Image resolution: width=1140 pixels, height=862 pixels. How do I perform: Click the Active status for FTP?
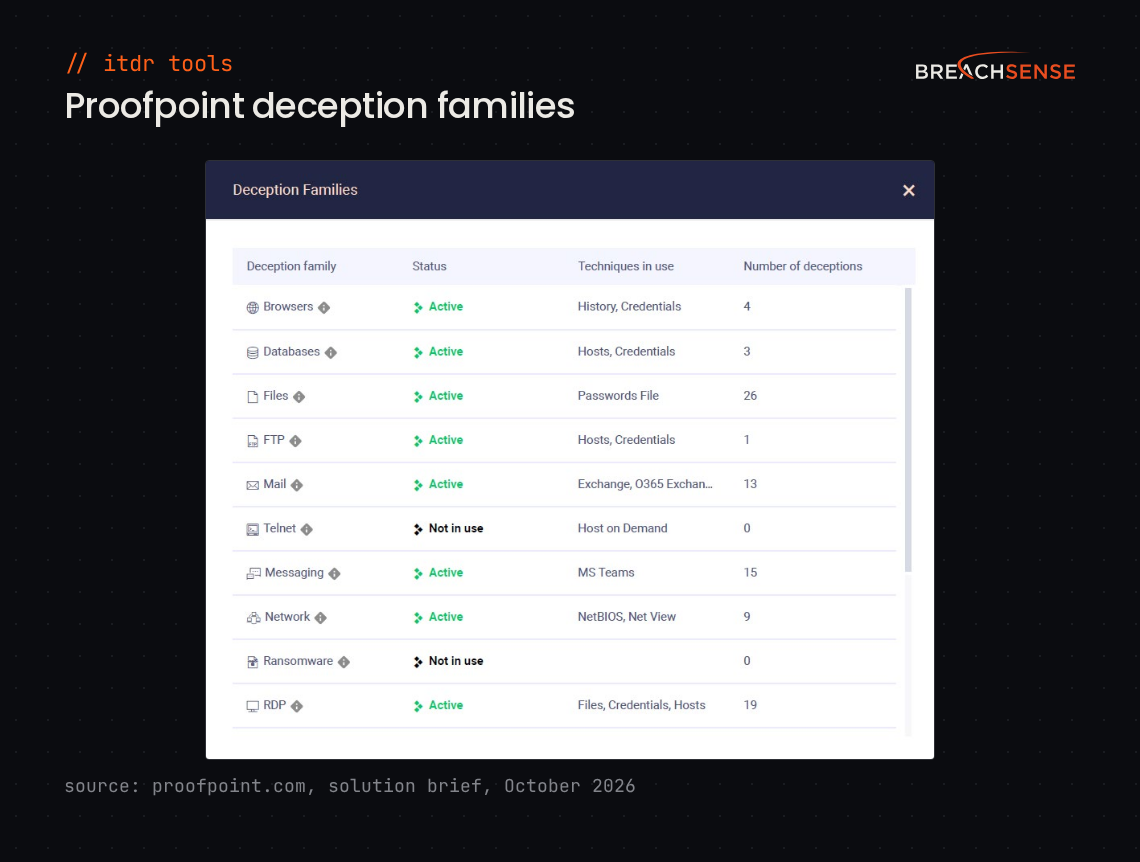pyautogui.click(x=446, y=440)
